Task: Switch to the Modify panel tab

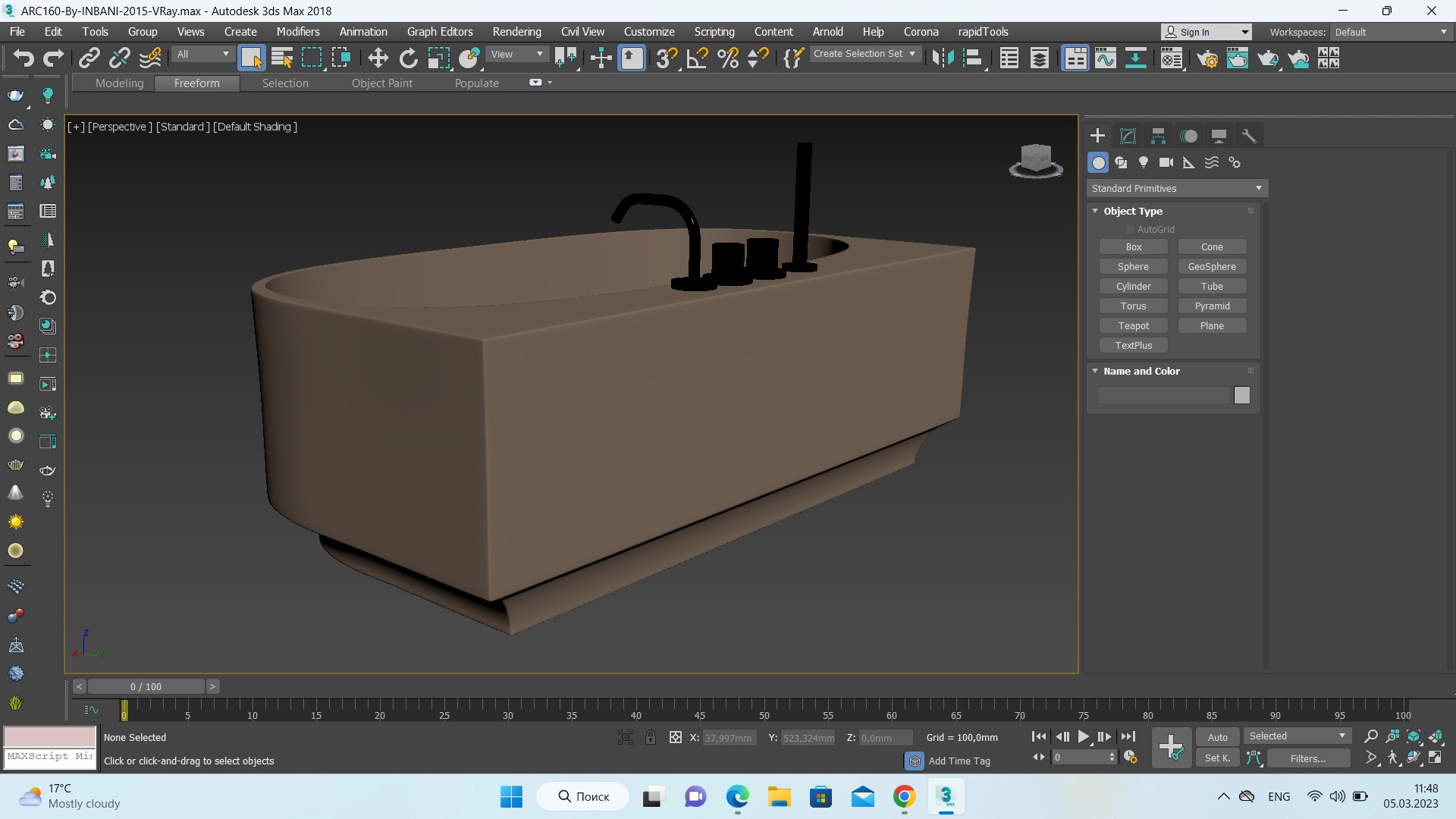Action: click(x=1128, y=136)
